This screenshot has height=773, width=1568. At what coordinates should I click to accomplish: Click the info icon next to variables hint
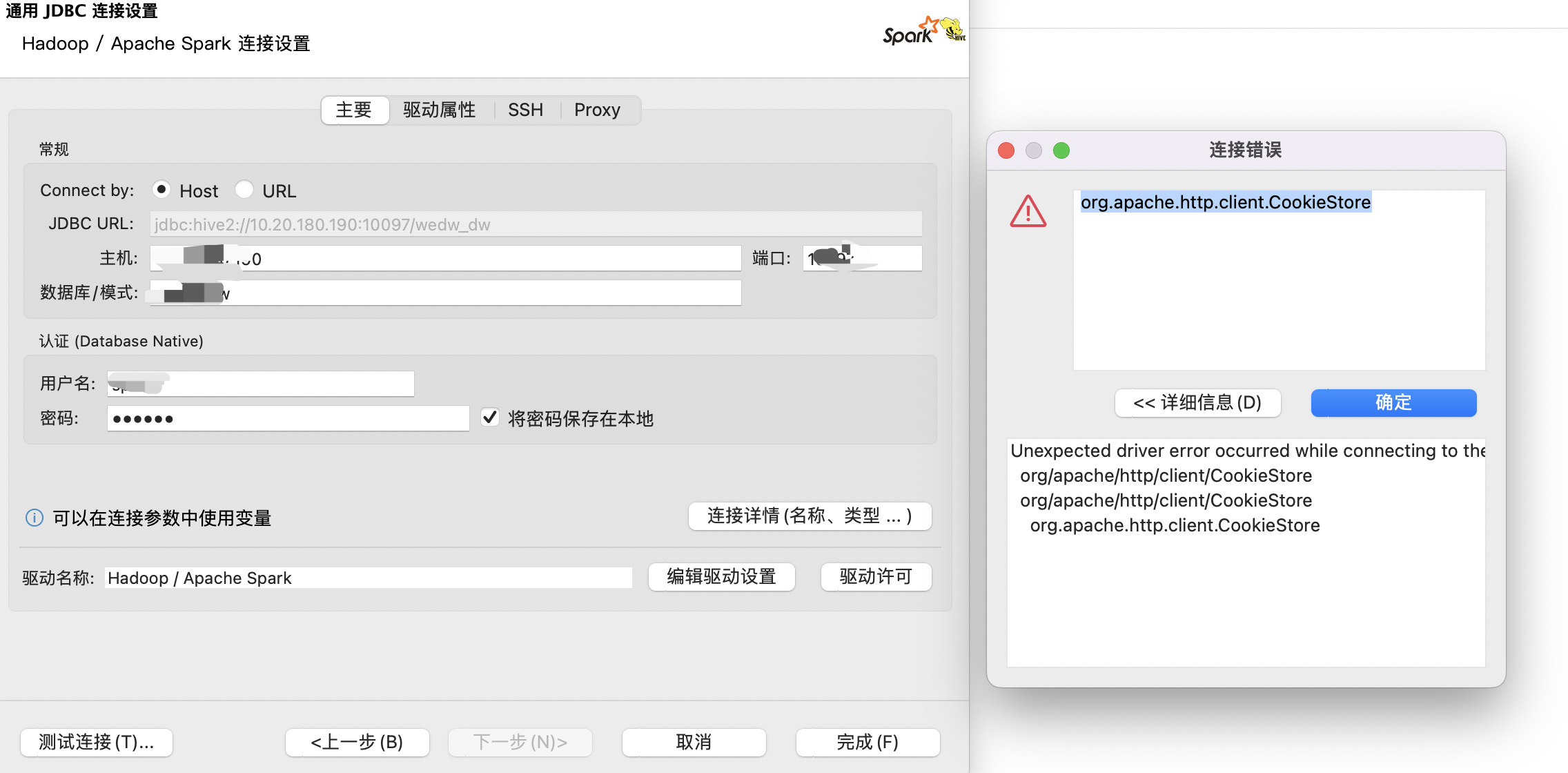coord(34,518)
